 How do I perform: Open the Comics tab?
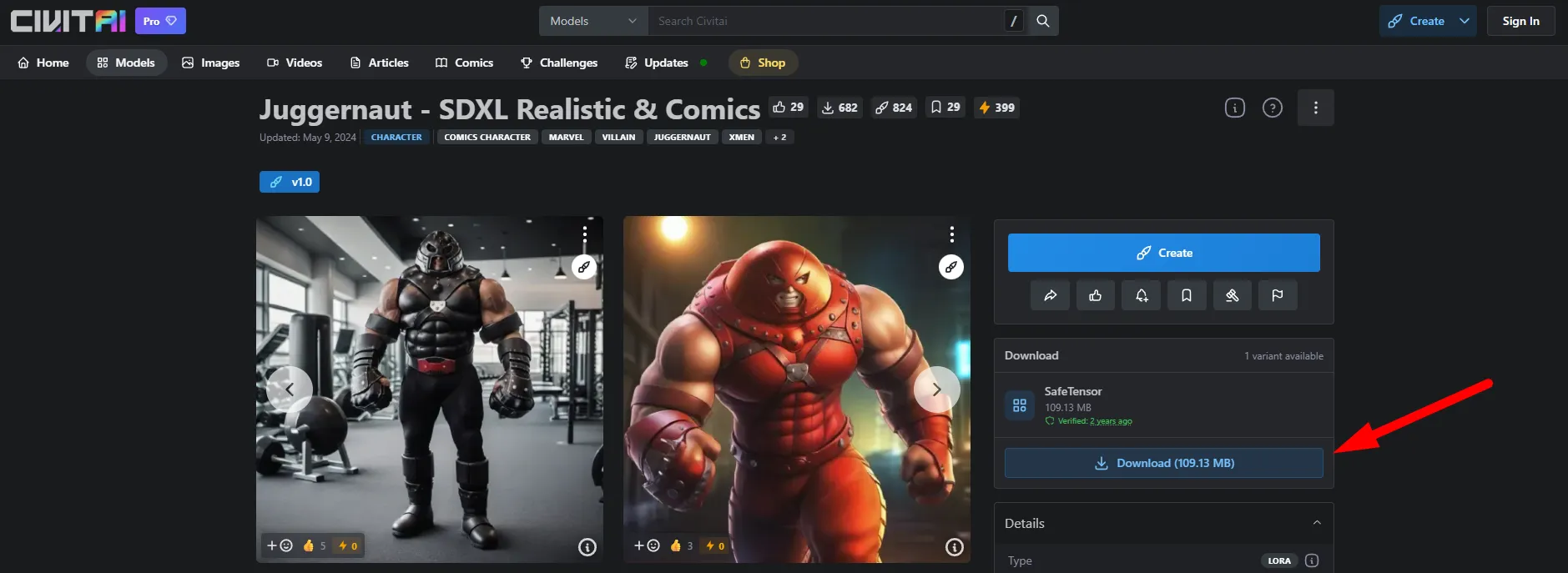[x=465, y=63]
